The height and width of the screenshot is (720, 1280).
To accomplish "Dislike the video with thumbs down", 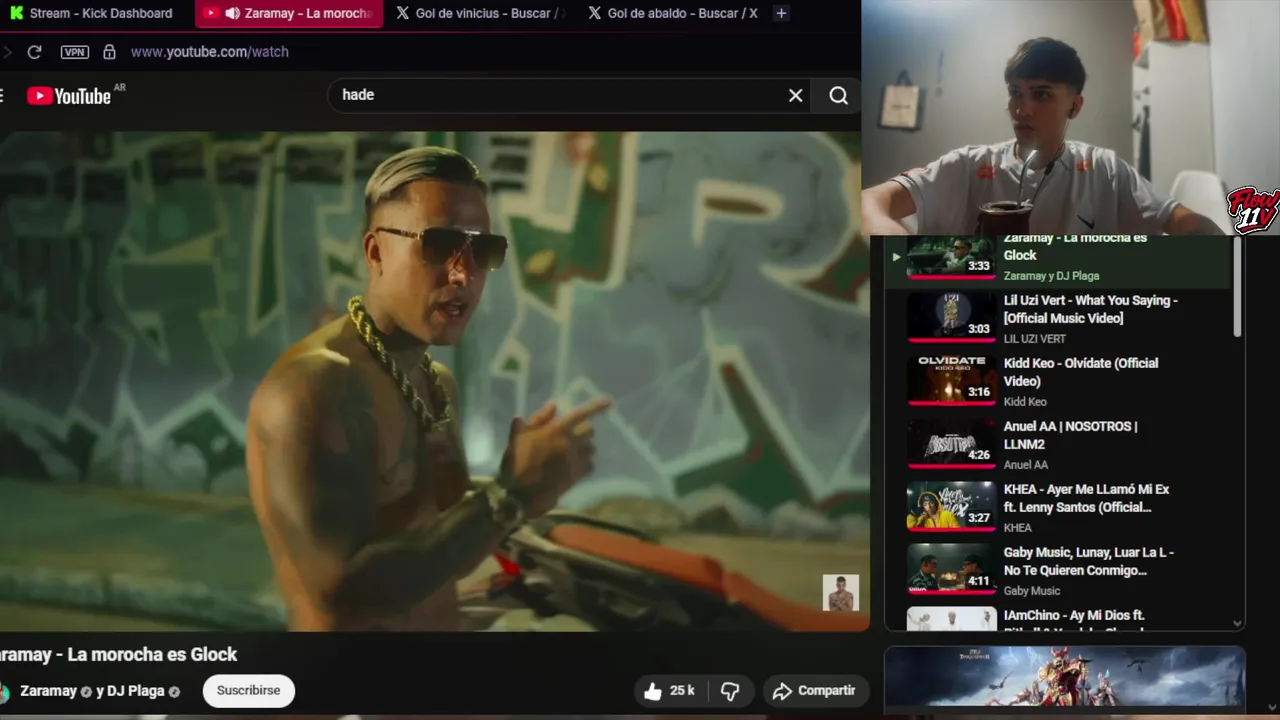I will coord(730,691).
